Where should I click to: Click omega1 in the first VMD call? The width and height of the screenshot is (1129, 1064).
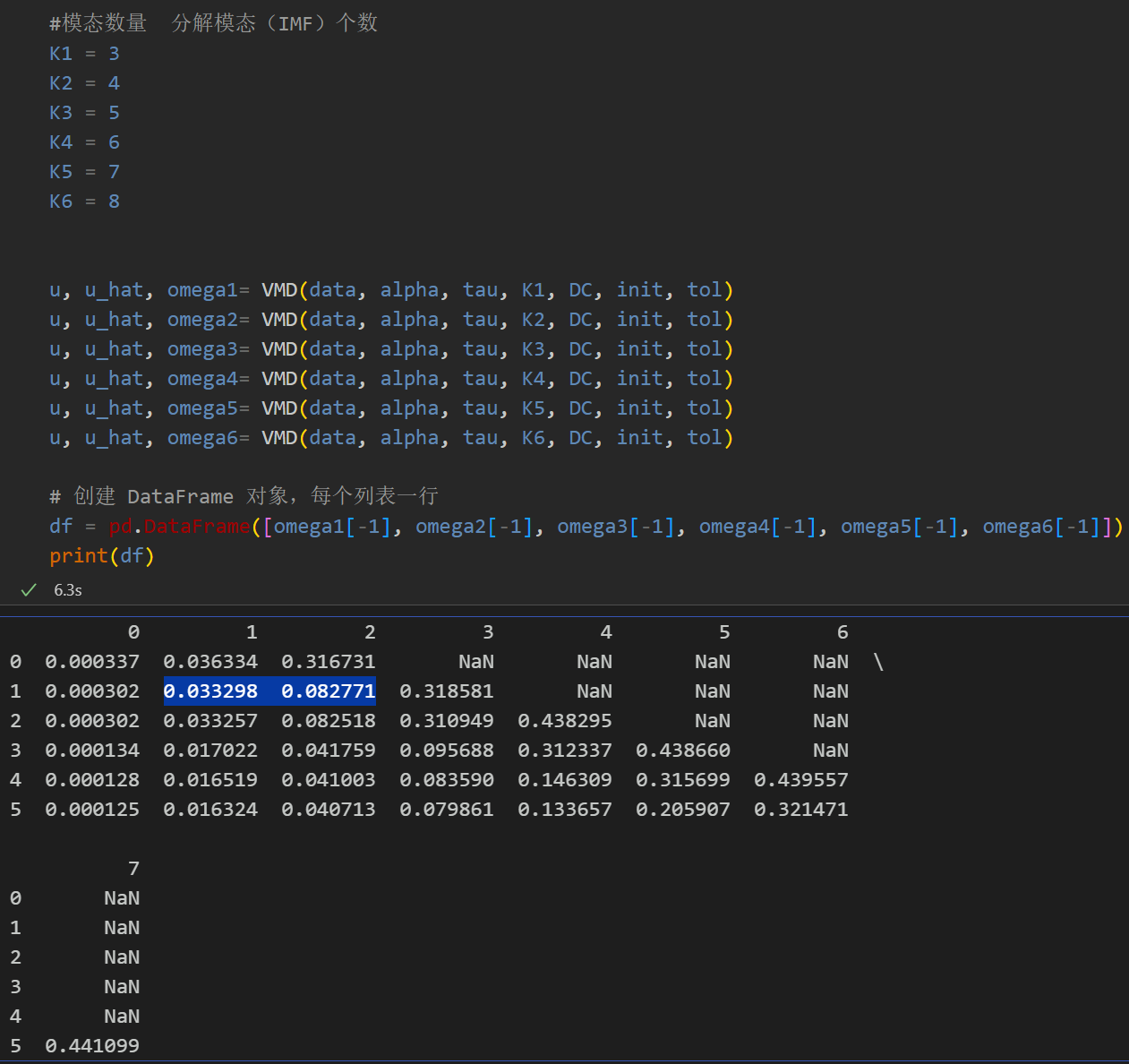(202, 290)
